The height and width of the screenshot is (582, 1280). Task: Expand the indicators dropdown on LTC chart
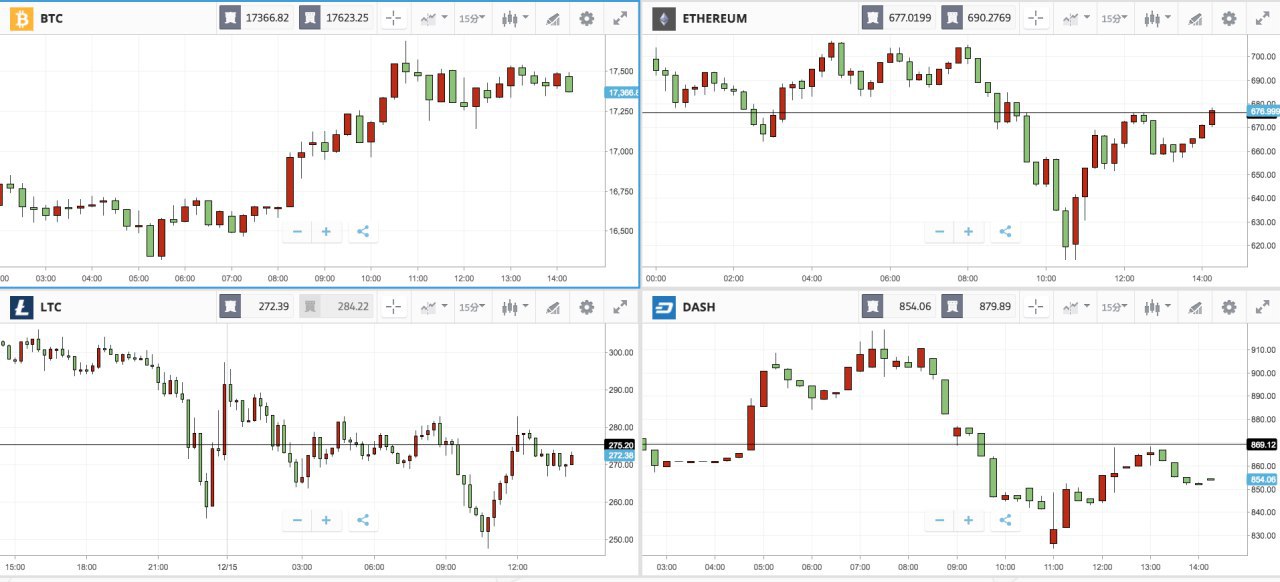pyautogui.click(x=434, y=307)
